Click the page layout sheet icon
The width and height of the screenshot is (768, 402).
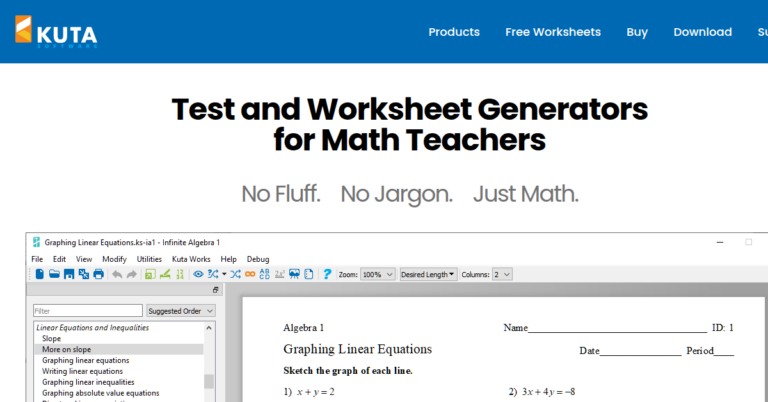point(309,274)
